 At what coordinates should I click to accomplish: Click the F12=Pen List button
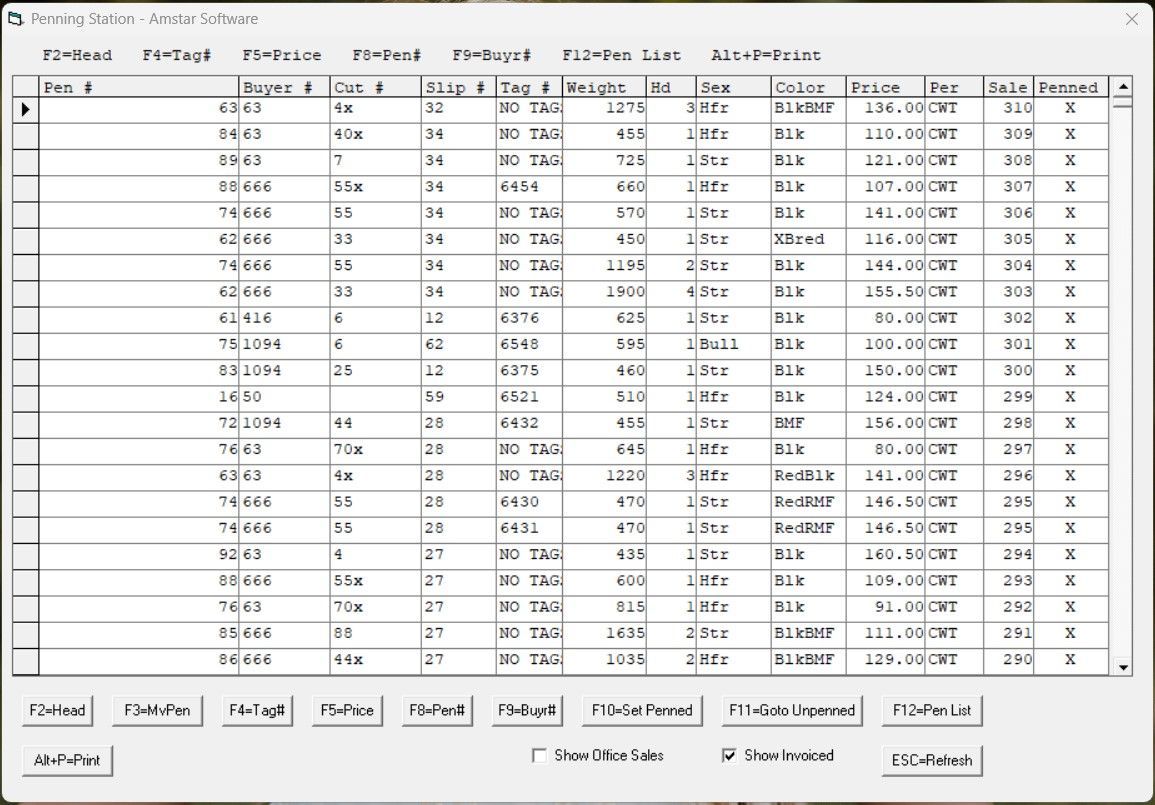point(932,710)
